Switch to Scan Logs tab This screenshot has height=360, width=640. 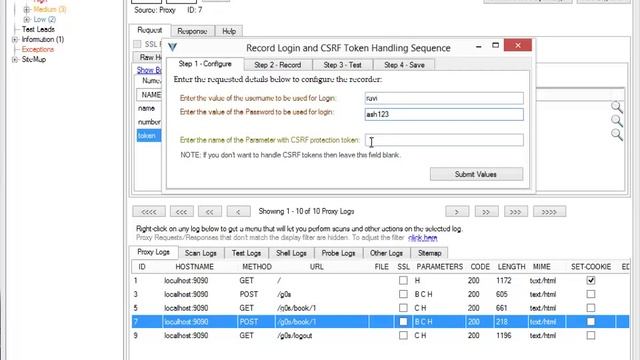201,253
